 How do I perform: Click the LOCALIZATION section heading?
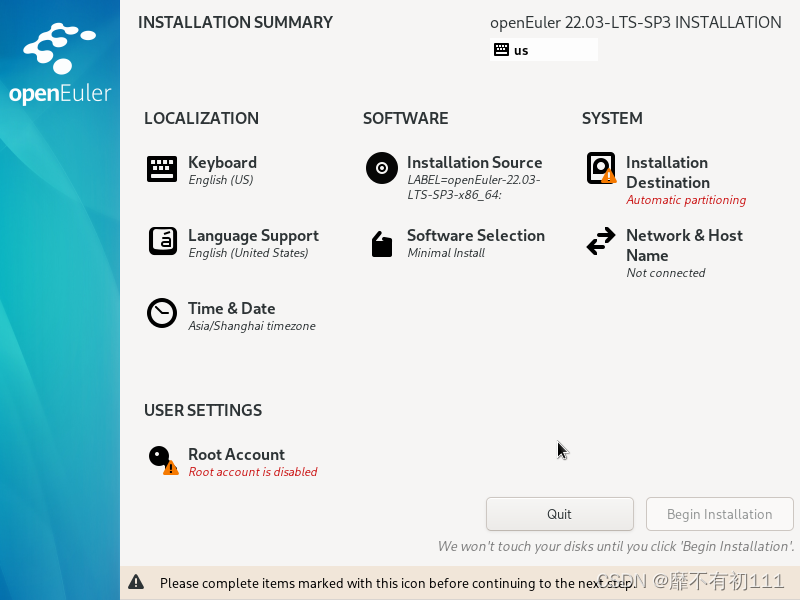pyautogui.click(x=202, y=118)
